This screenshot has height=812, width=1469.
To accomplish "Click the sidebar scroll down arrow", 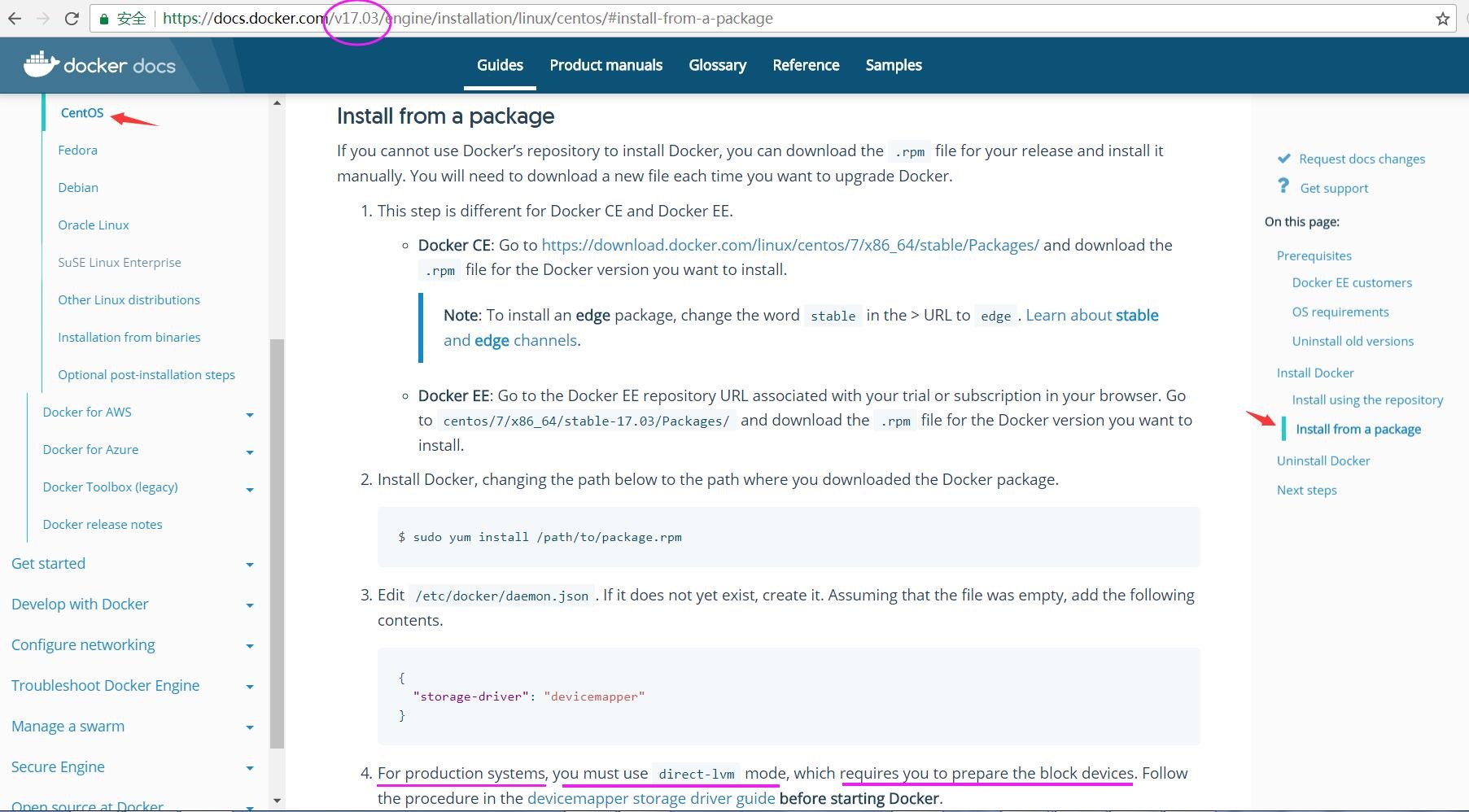I will click(277, 801).
